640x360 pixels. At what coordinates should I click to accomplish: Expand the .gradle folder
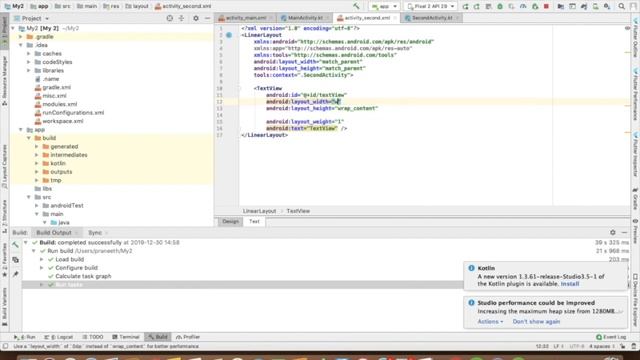point(20,37)
